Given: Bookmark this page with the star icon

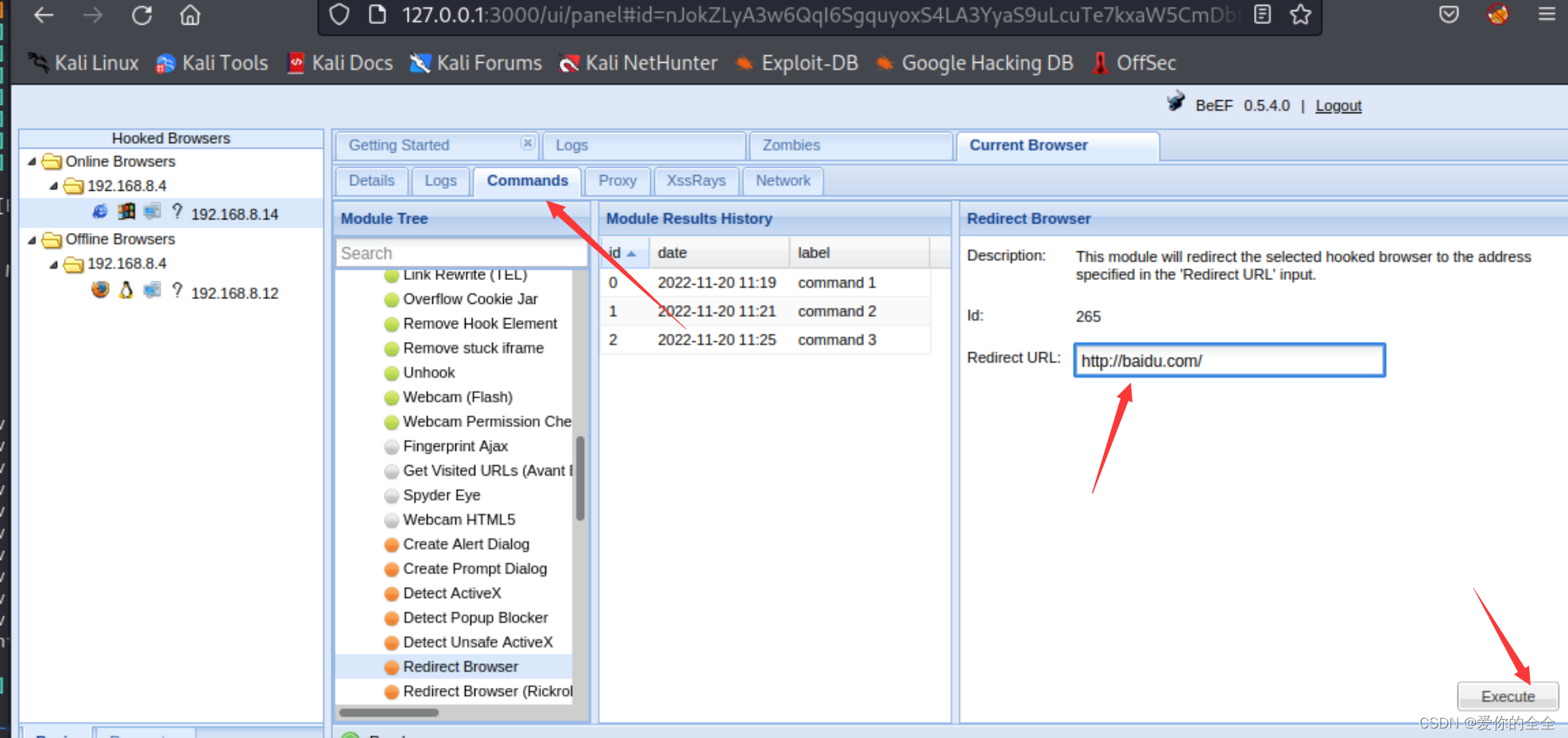Looking at the screenshot, I should coord(1301,14).
